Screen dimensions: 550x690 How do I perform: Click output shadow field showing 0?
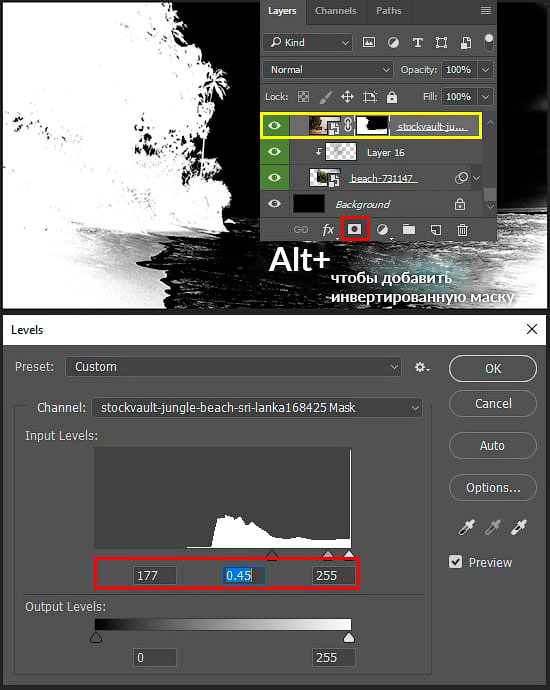(x=155, y=657)
